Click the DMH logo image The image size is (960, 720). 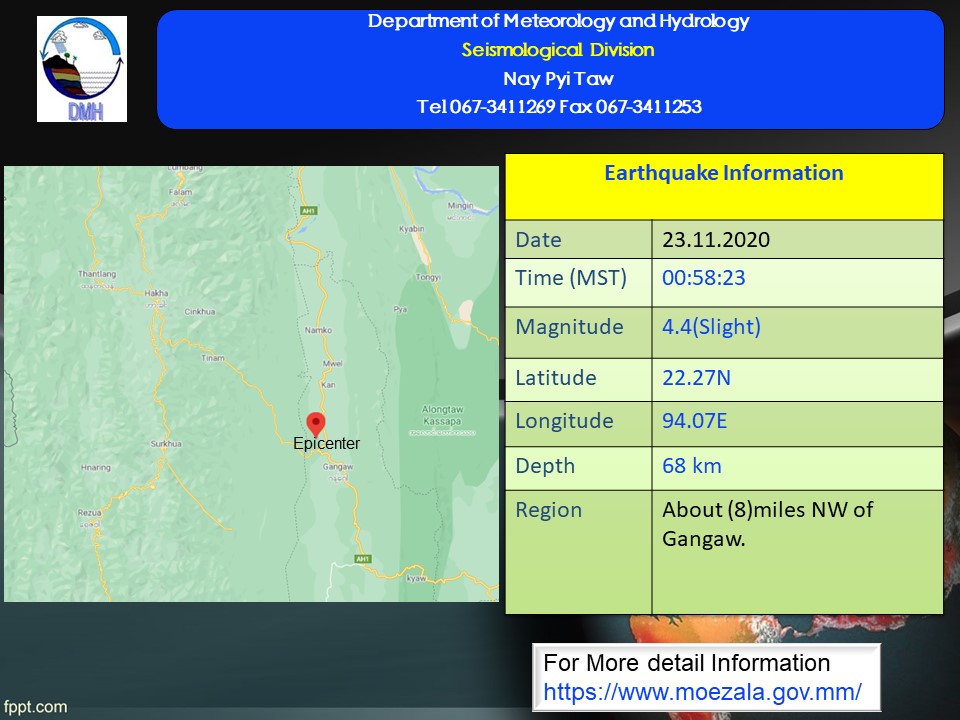(82, 69)
